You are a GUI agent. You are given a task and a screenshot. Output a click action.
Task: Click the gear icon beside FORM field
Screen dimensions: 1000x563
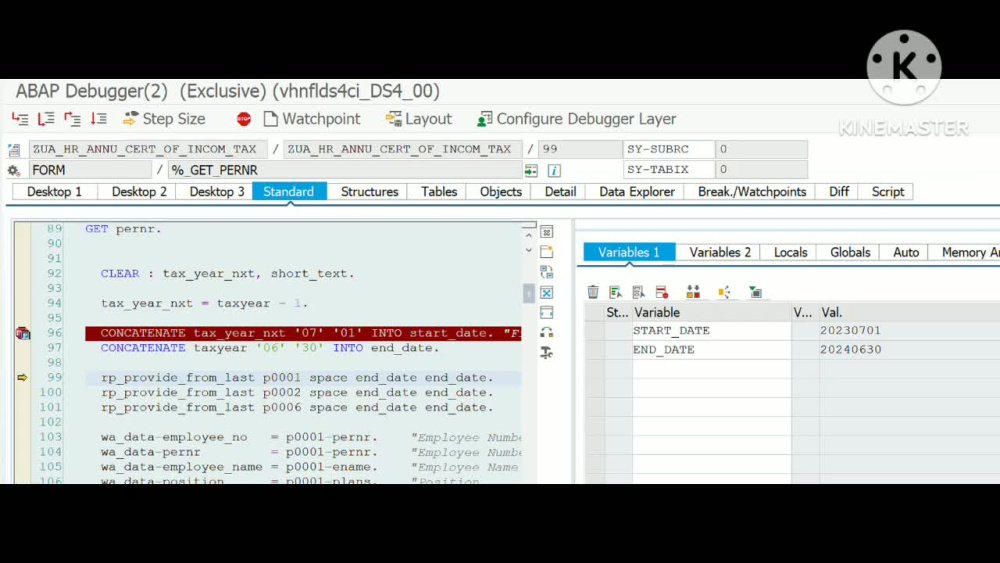[x=13, y=170]
